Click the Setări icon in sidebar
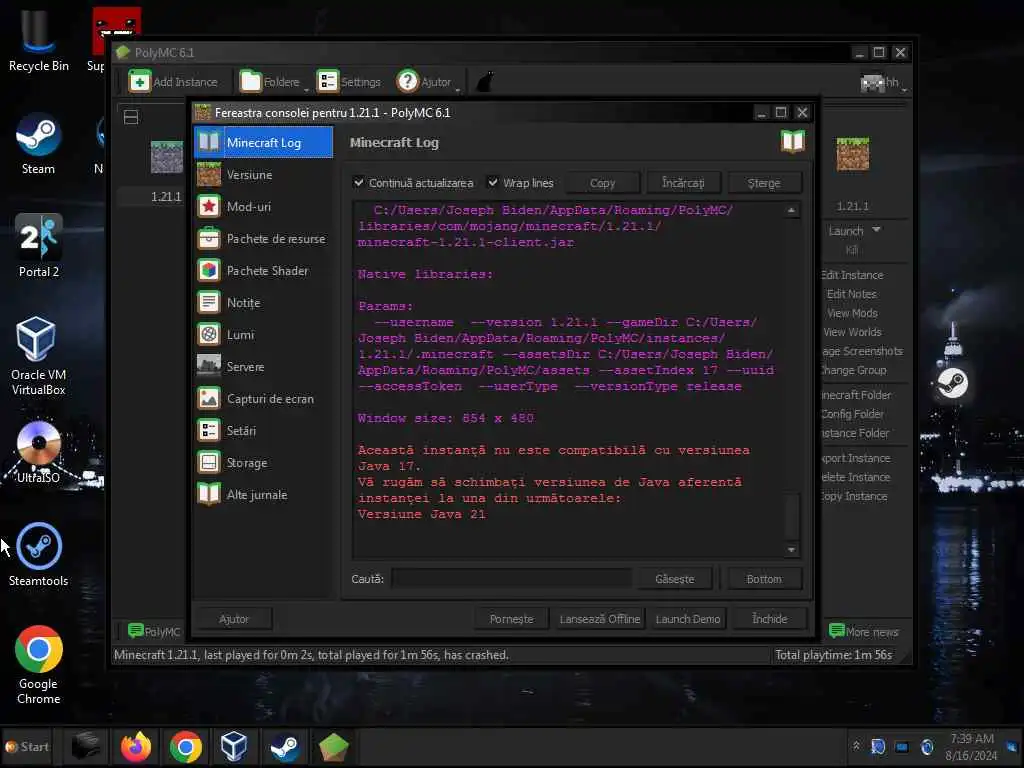Image resolution: width=1024 pixels, height=768 pixels. [209, 430]
